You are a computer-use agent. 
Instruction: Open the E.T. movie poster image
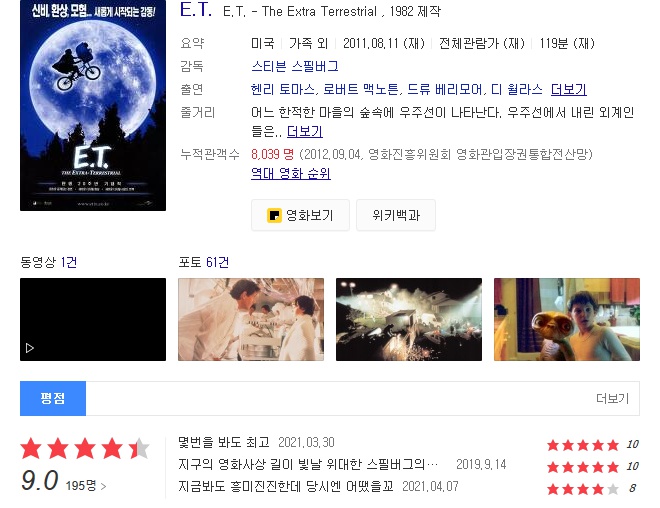93,105
